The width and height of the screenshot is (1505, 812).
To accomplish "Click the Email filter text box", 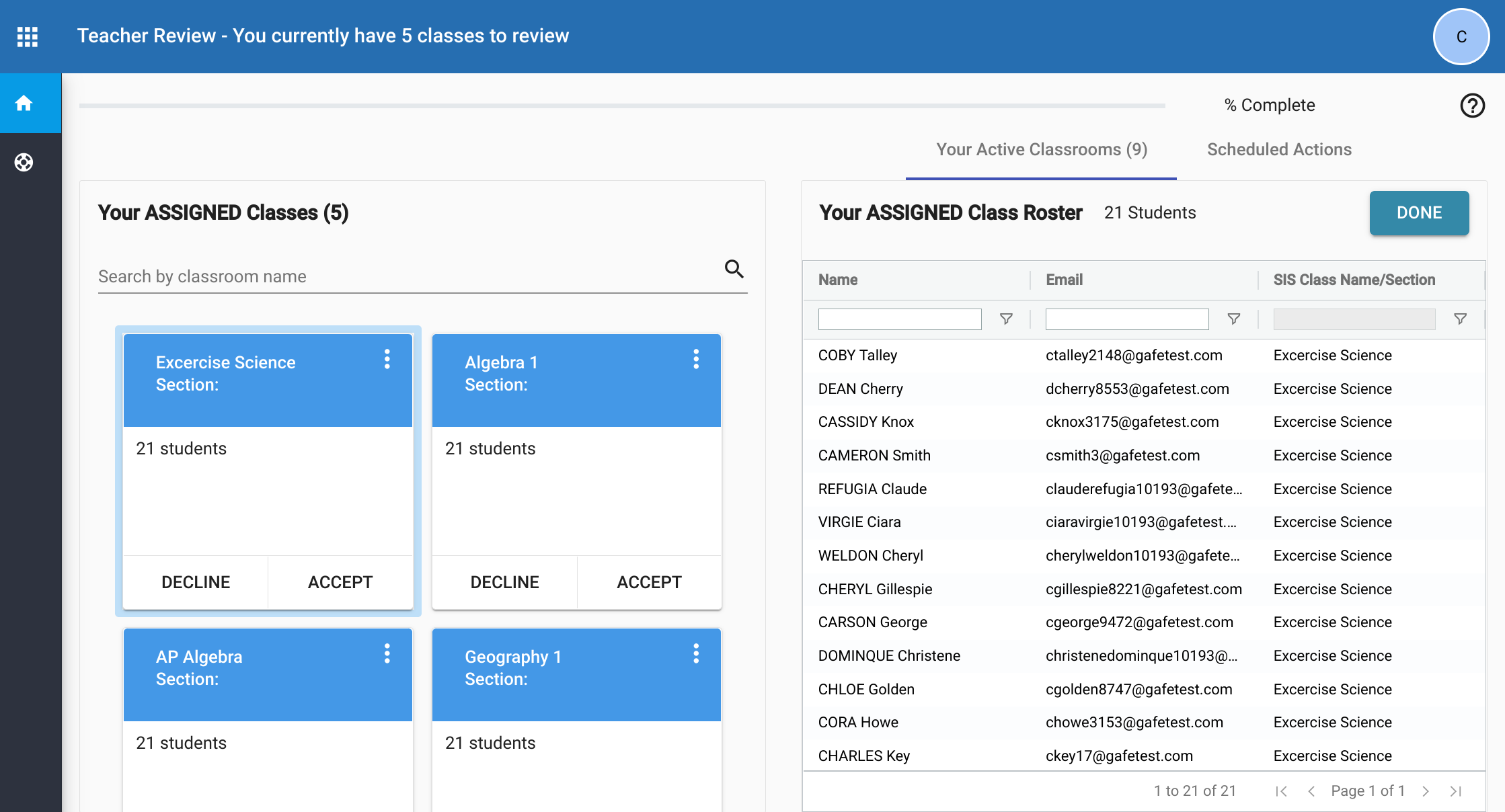I will (1127, 319).
